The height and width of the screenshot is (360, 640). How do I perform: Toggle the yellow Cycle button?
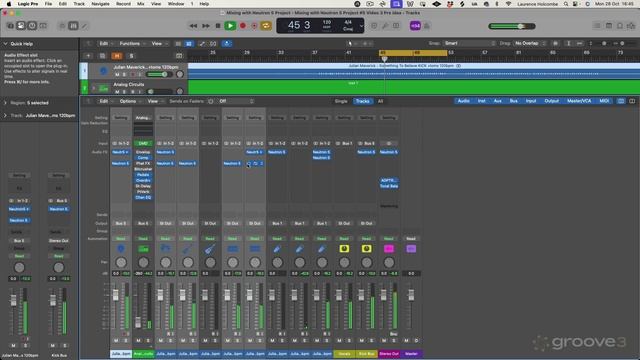266,26
